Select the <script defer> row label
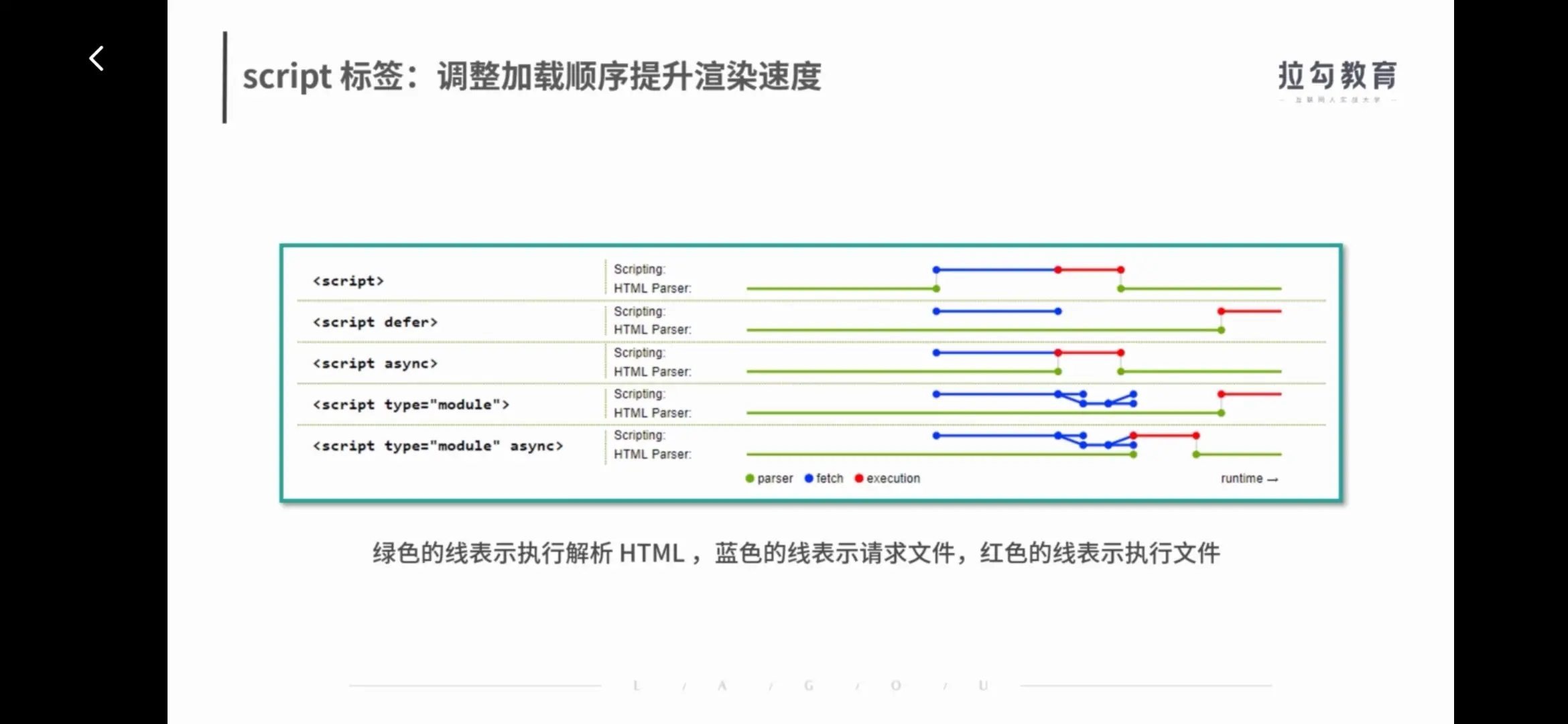Image resolution: width=1568 pixels, height=724 pixels. (375, 322)
